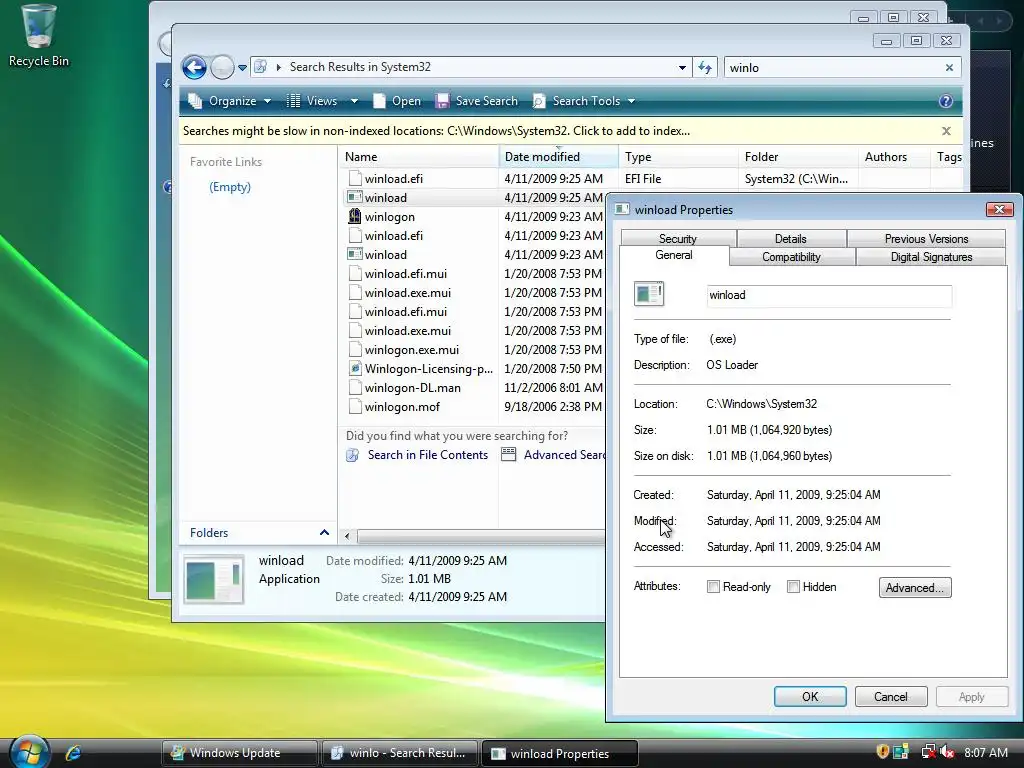
Task: Select winlogon-DL.man file
Action: coord(413,388)
